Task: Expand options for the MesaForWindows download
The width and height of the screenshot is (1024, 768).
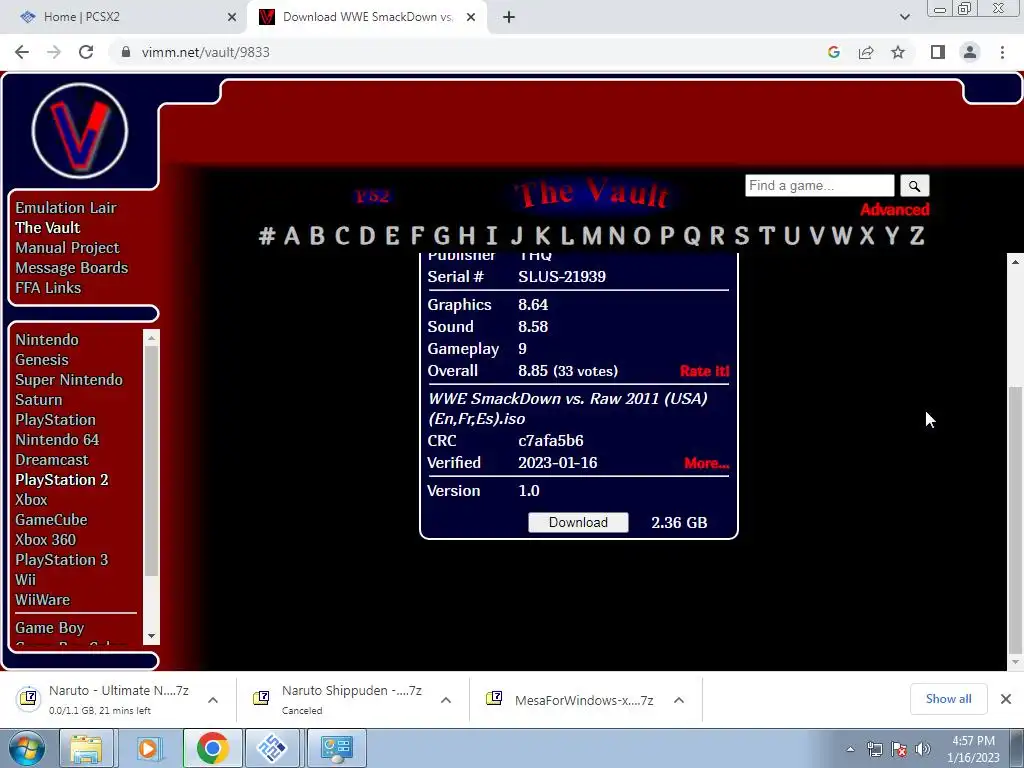Action: pyautogui.click(x=679, y=700)
